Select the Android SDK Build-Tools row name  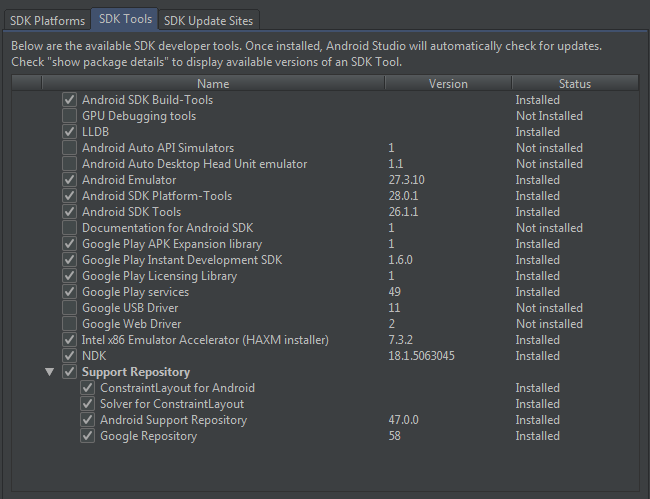pyautogui.click(x=148, y=100)
